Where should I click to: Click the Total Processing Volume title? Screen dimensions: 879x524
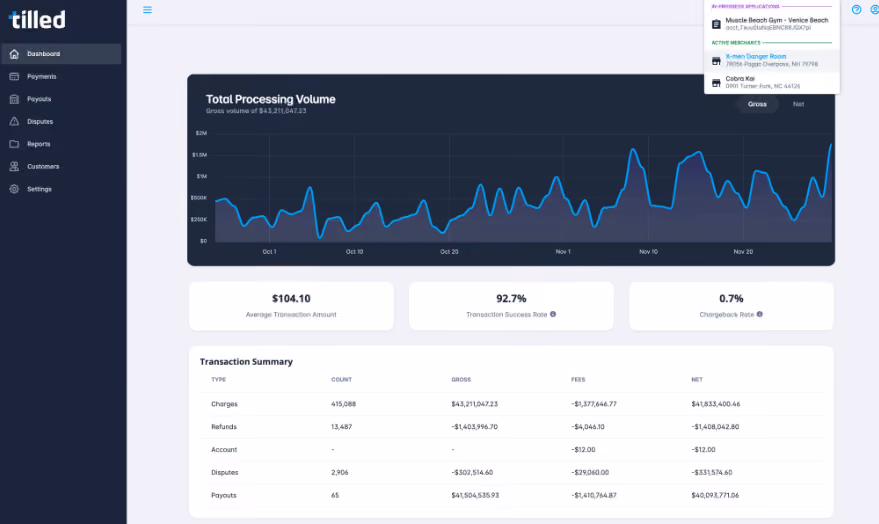pyautogui.click(x=271, y=99)
